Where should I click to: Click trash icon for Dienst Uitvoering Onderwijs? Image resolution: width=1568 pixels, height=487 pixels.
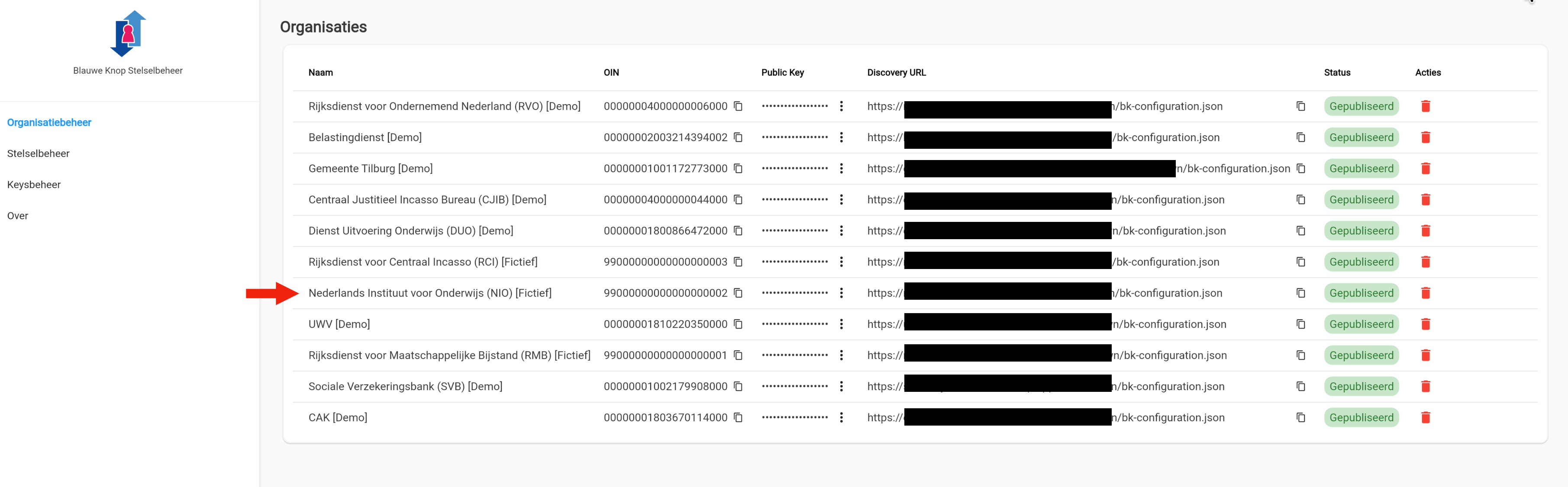coord(1425,231)
